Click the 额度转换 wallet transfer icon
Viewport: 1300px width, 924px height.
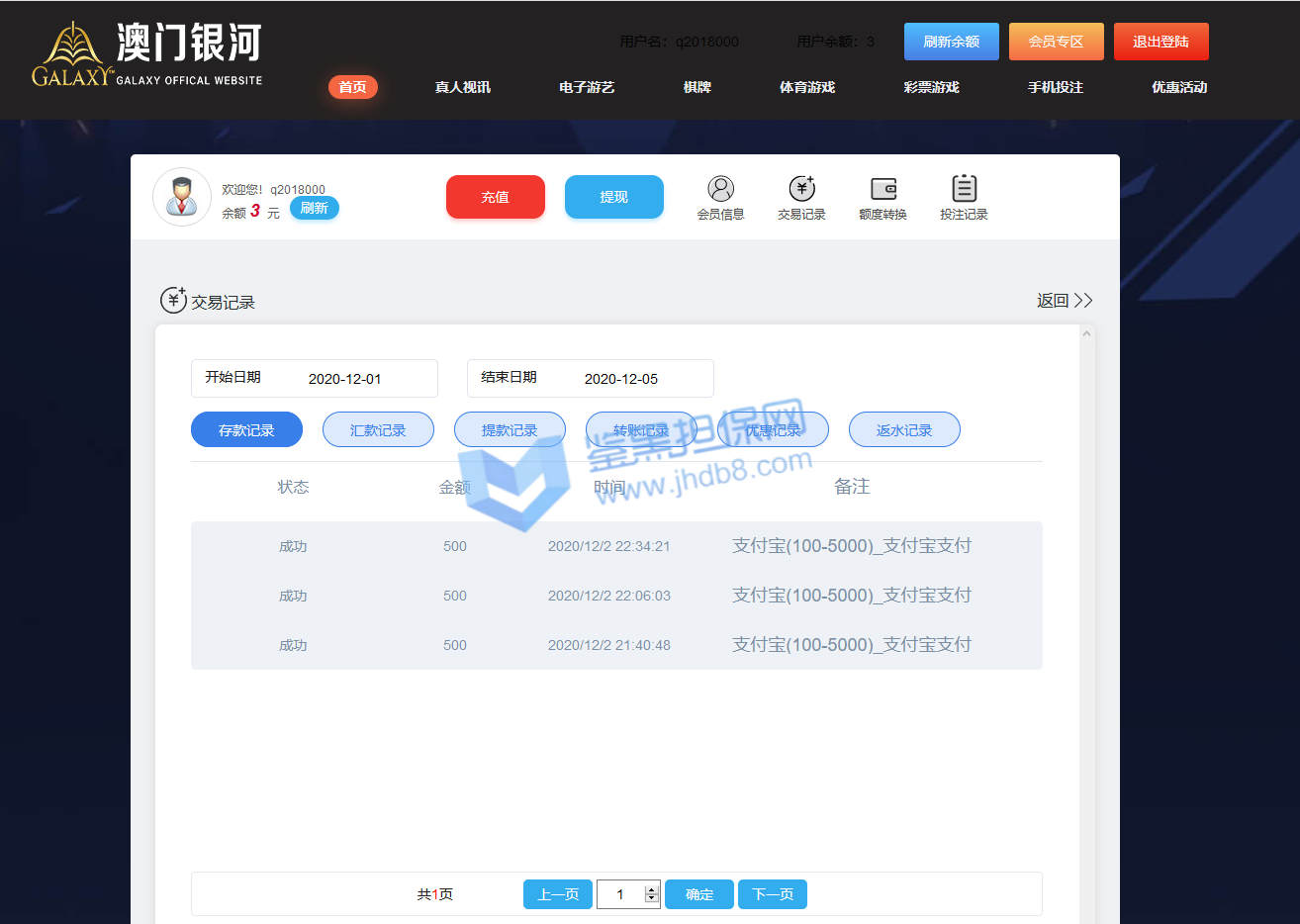(882, 189)
